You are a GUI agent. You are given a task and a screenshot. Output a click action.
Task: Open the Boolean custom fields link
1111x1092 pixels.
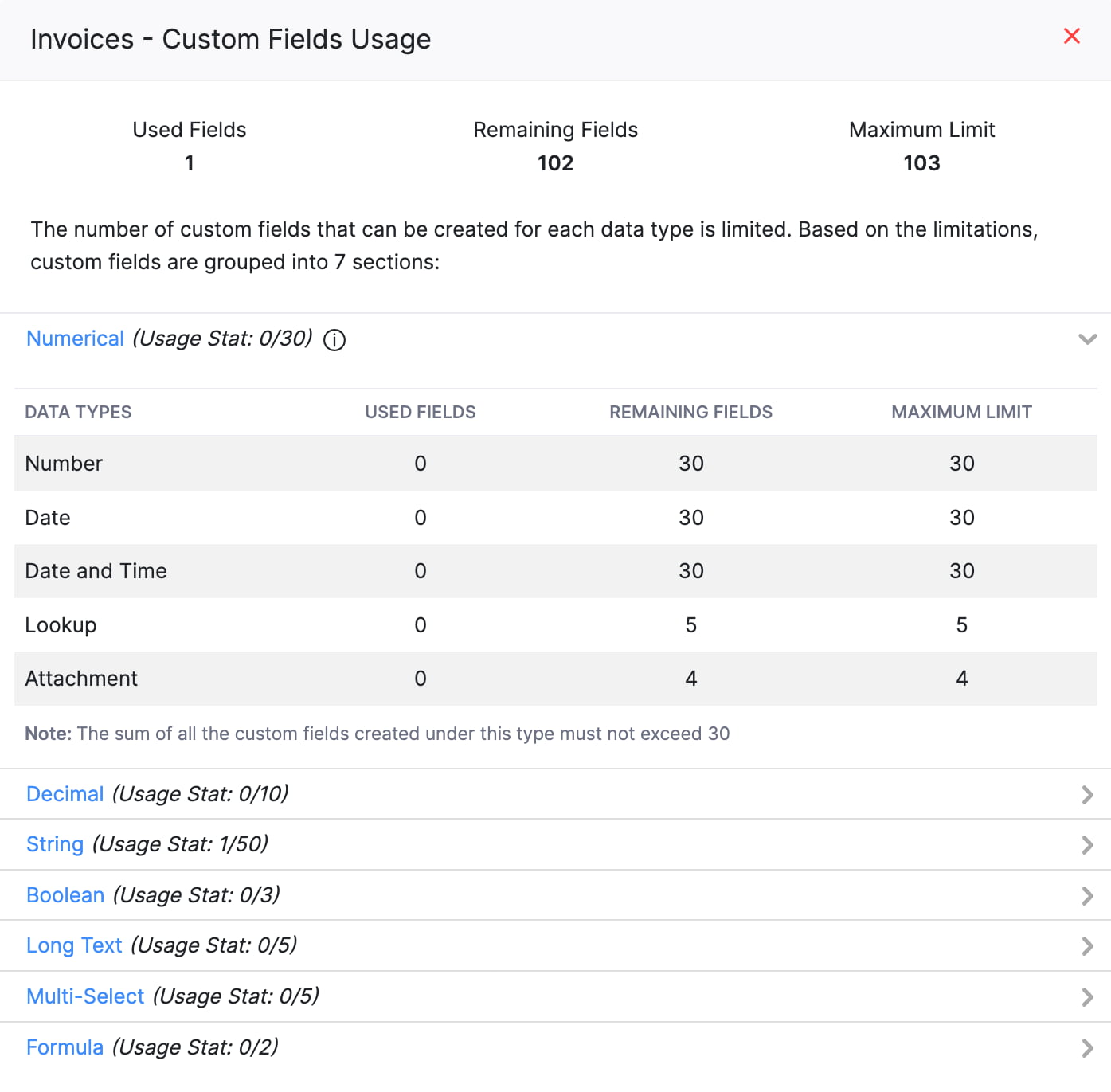[x=65, y=895]
